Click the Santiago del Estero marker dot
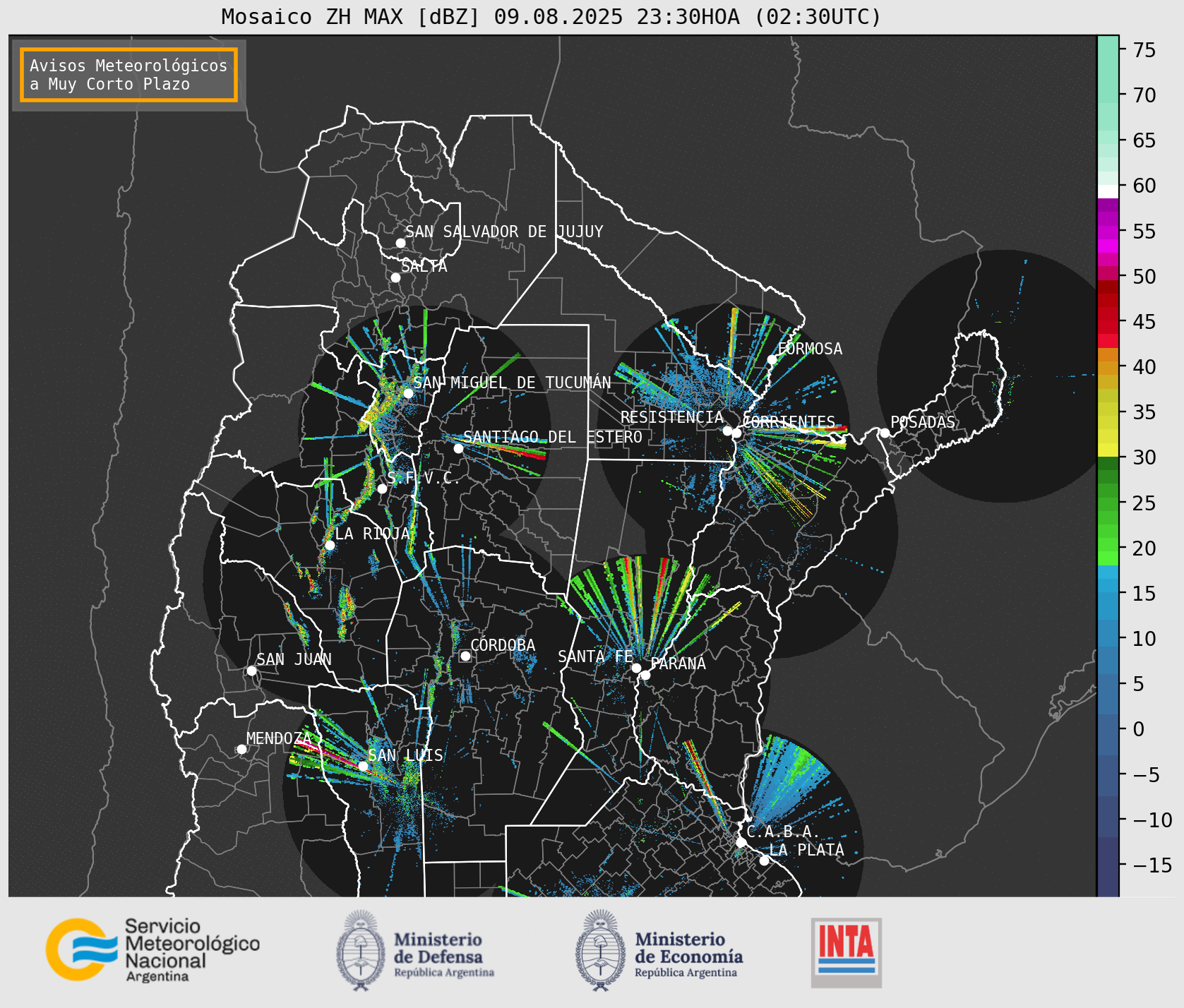1184x1008 pixels. 458,448
